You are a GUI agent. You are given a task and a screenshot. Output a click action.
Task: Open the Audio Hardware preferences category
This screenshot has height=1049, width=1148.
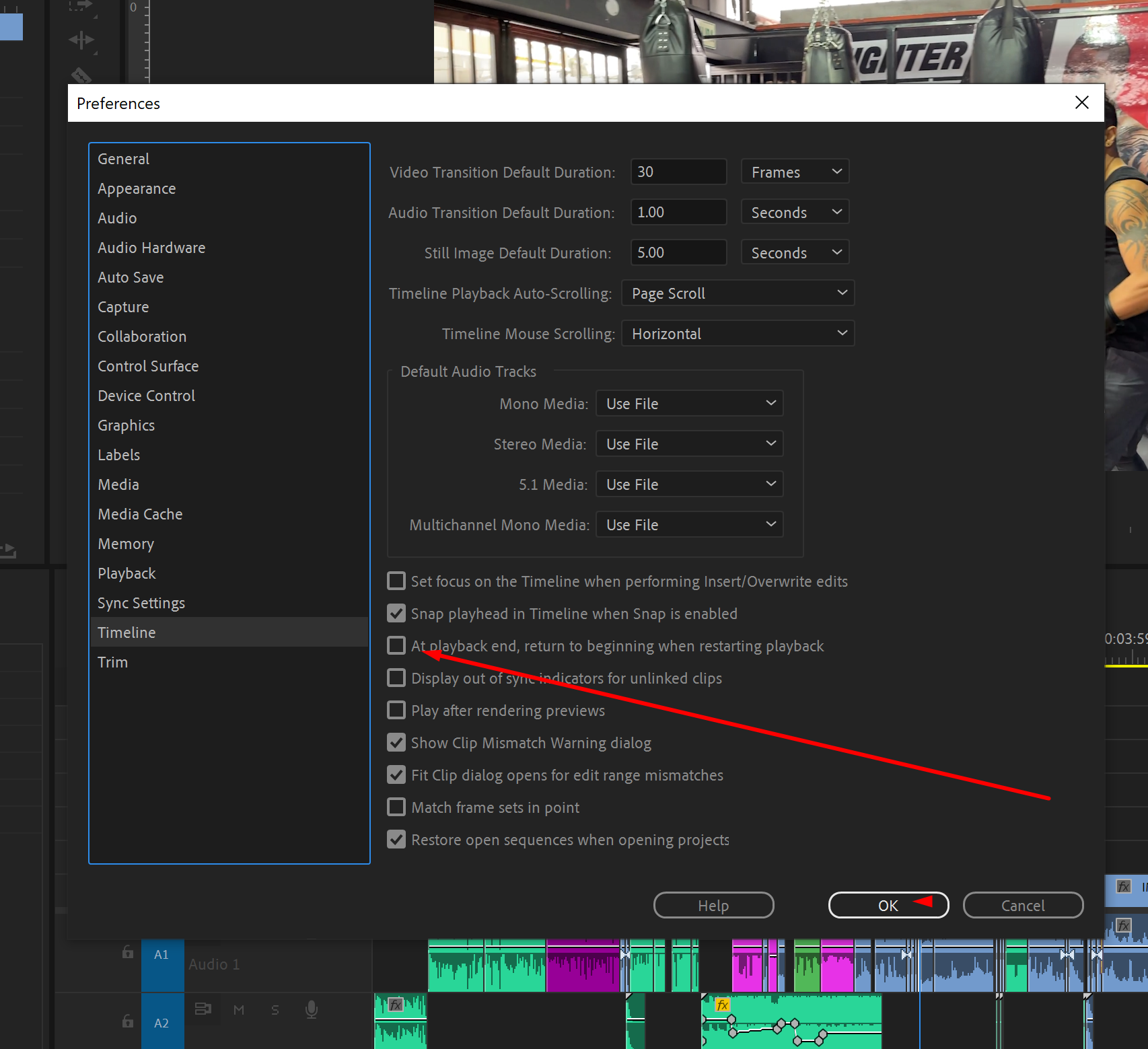tap(229, 248)
